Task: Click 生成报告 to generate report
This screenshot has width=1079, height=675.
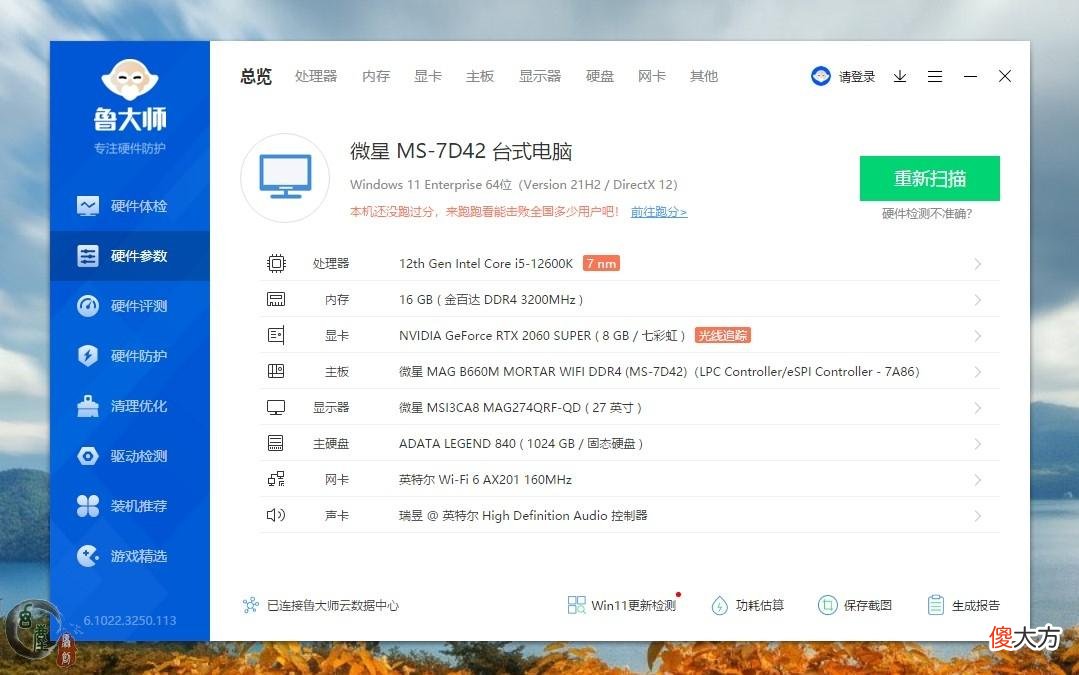Action: 963,606
